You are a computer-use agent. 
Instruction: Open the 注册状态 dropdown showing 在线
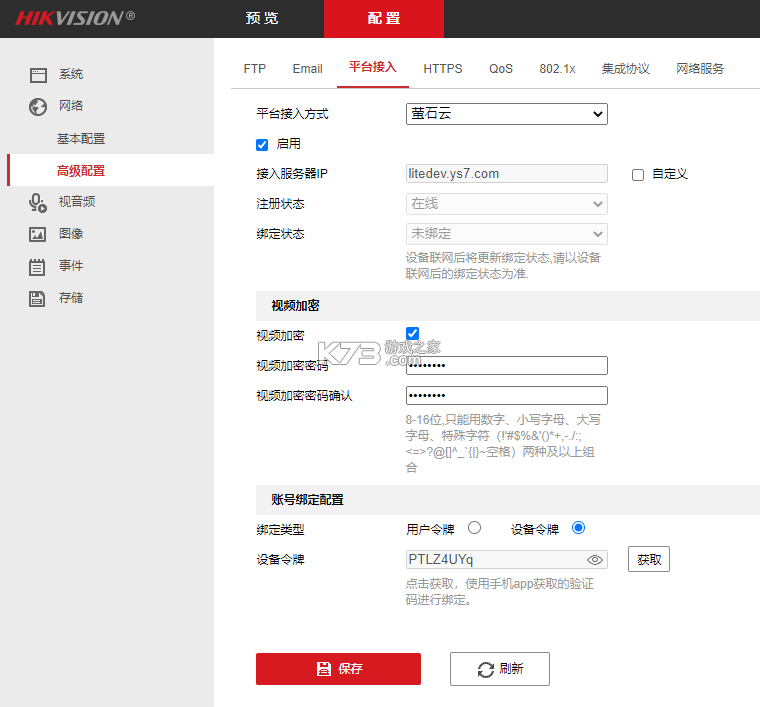tap(507, 204)
